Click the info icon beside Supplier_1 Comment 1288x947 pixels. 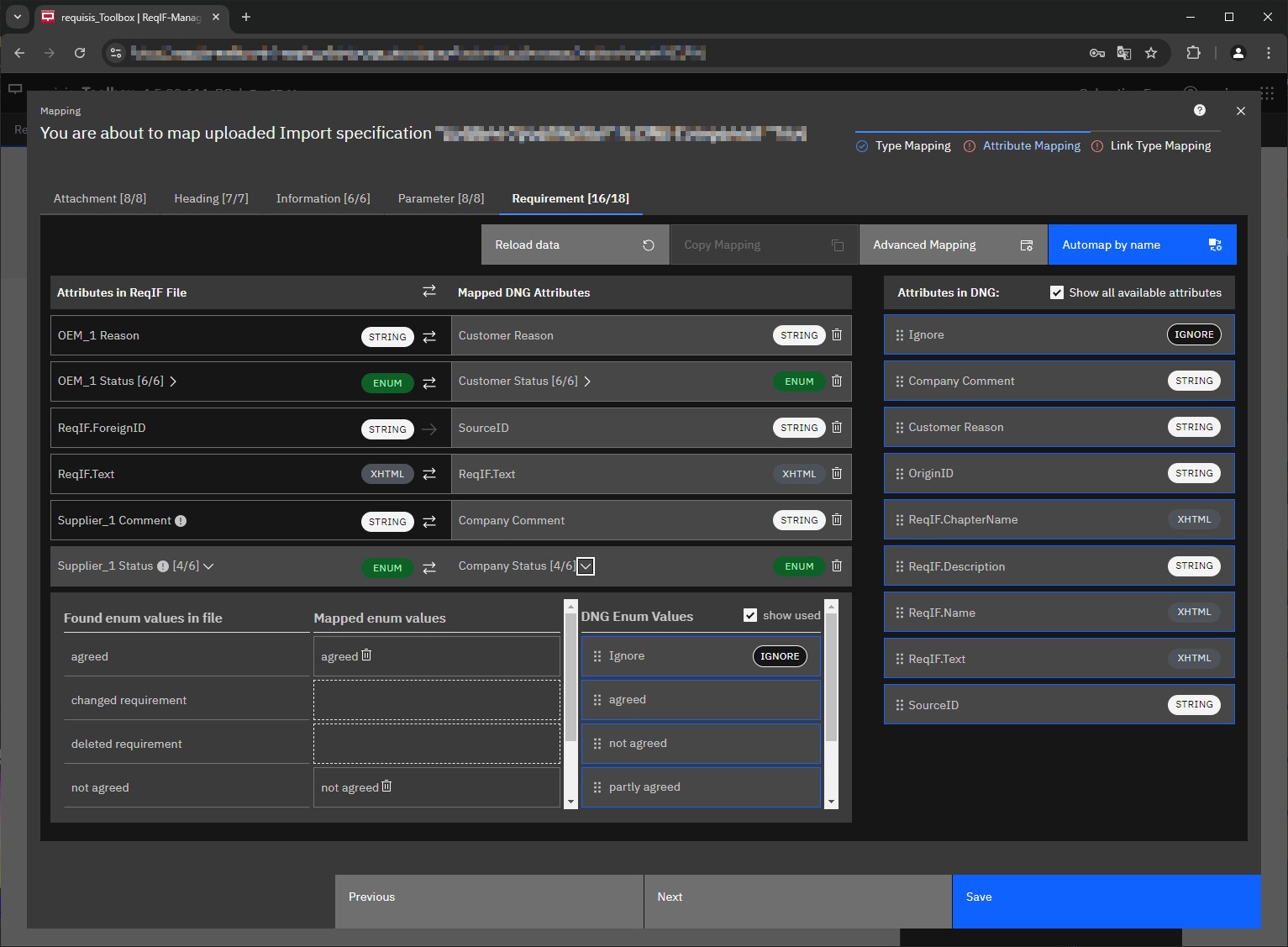[x=181, y=520]
